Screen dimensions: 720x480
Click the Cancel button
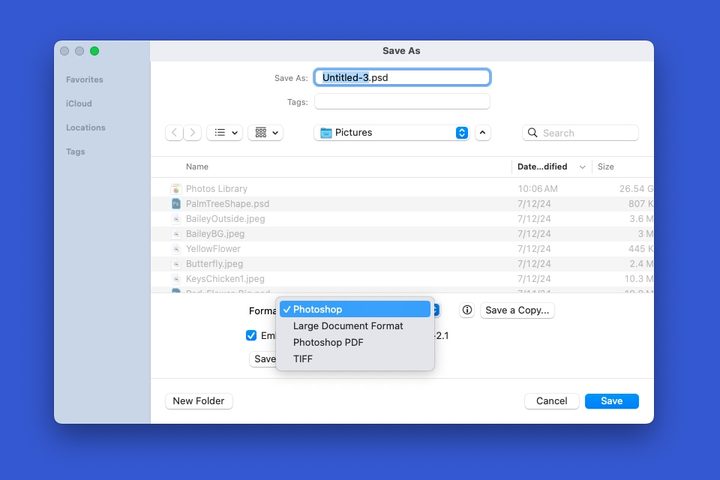pyautogui.click(x=551, y=401)
